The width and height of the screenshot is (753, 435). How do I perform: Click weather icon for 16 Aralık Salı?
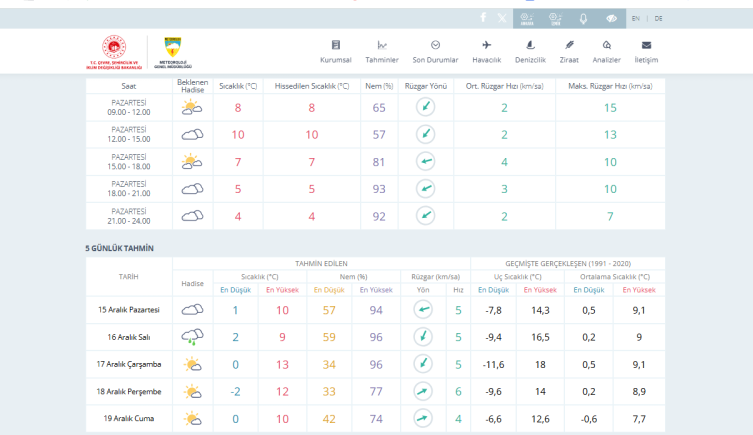pyautogui.click(x=192, y=337)
